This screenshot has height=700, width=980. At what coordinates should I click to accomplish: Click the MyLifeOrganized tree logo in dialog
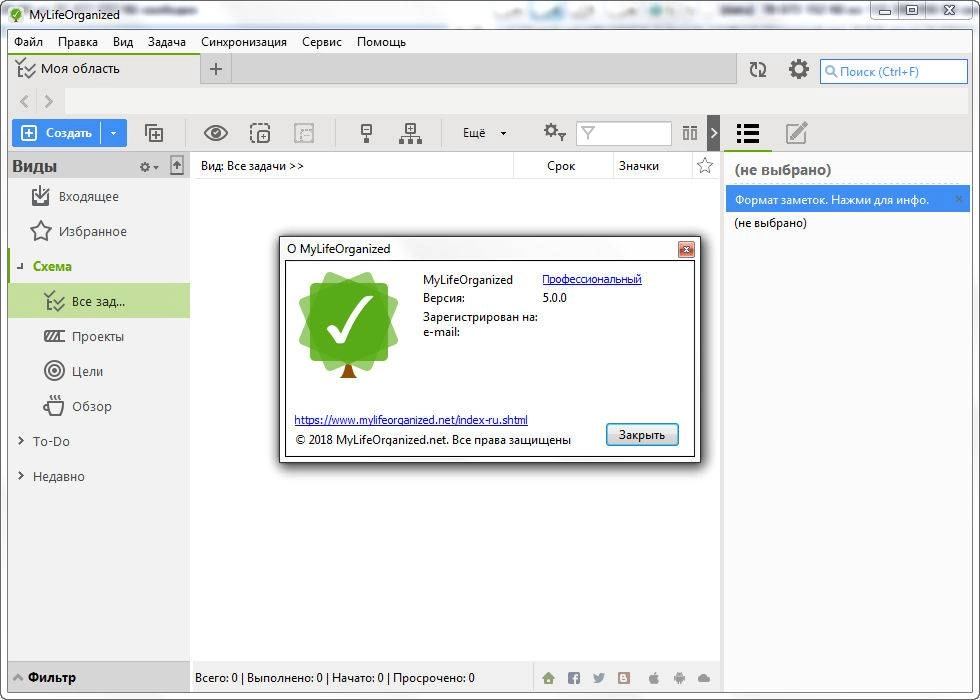(x=349, y=324)
